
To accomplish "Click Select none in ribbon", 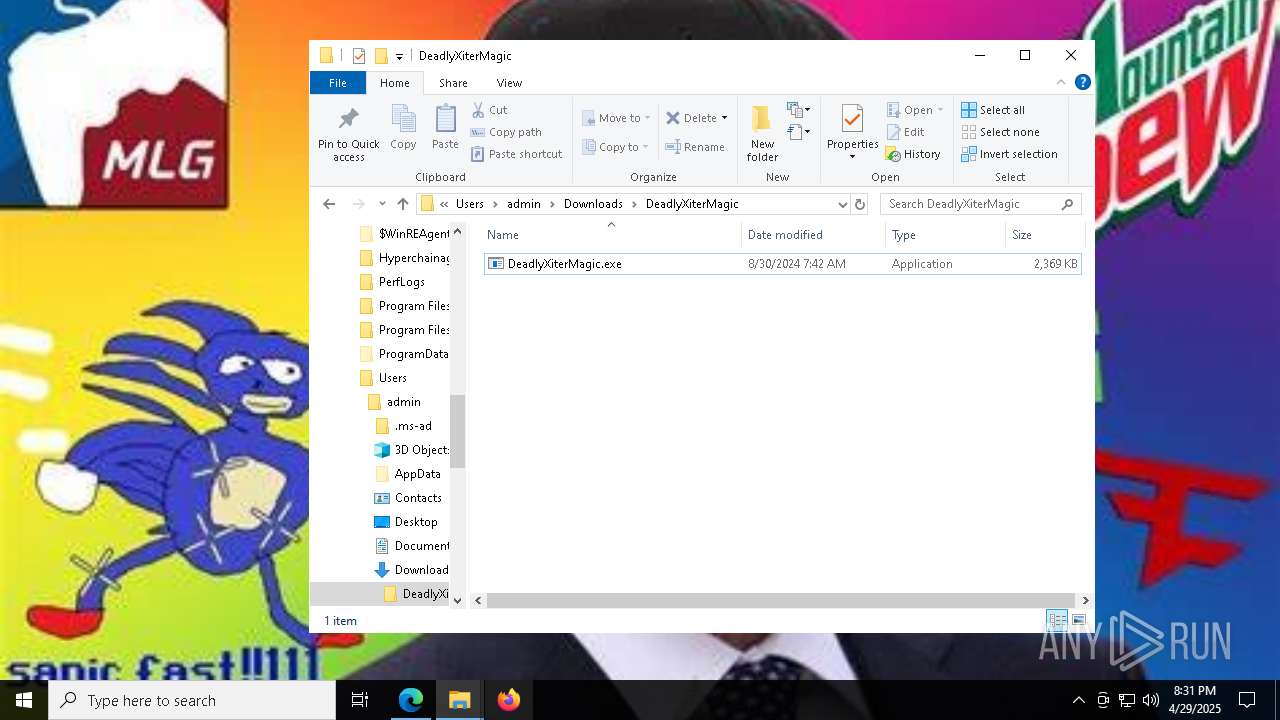I will point(1001,132).
